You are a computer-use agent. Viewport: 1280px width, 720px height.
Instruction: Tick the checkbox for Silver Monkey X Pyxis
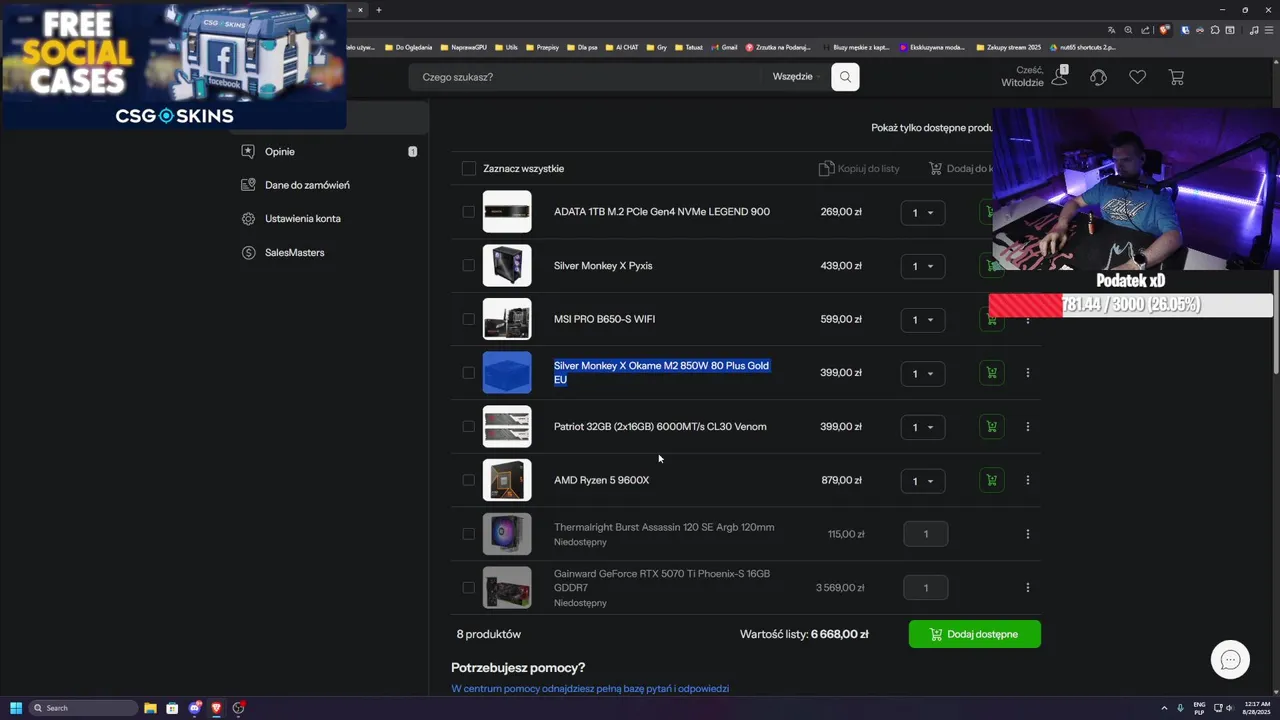(x=469, y=265)
